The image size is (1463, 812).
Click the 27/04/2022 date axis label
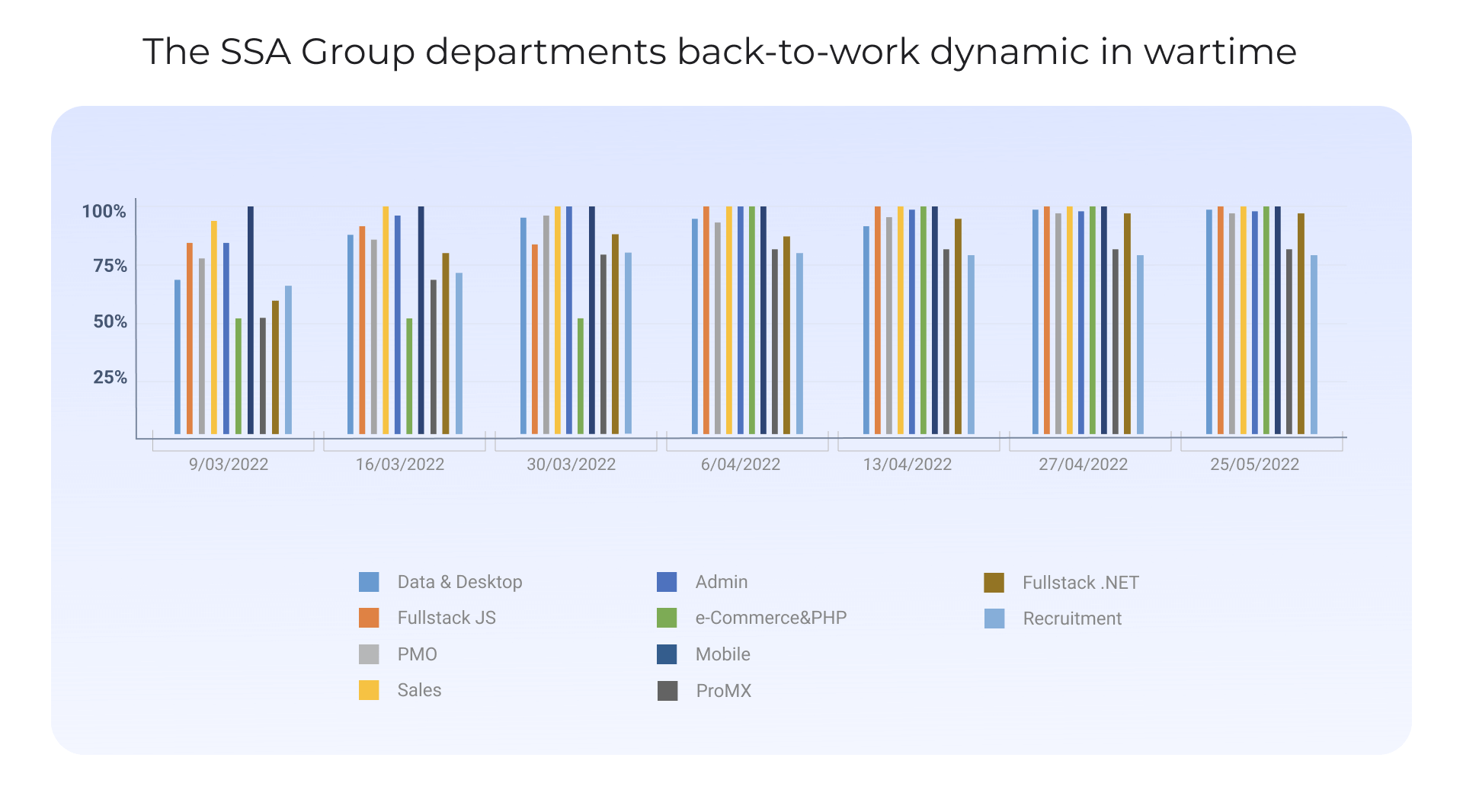(1084, 465)
